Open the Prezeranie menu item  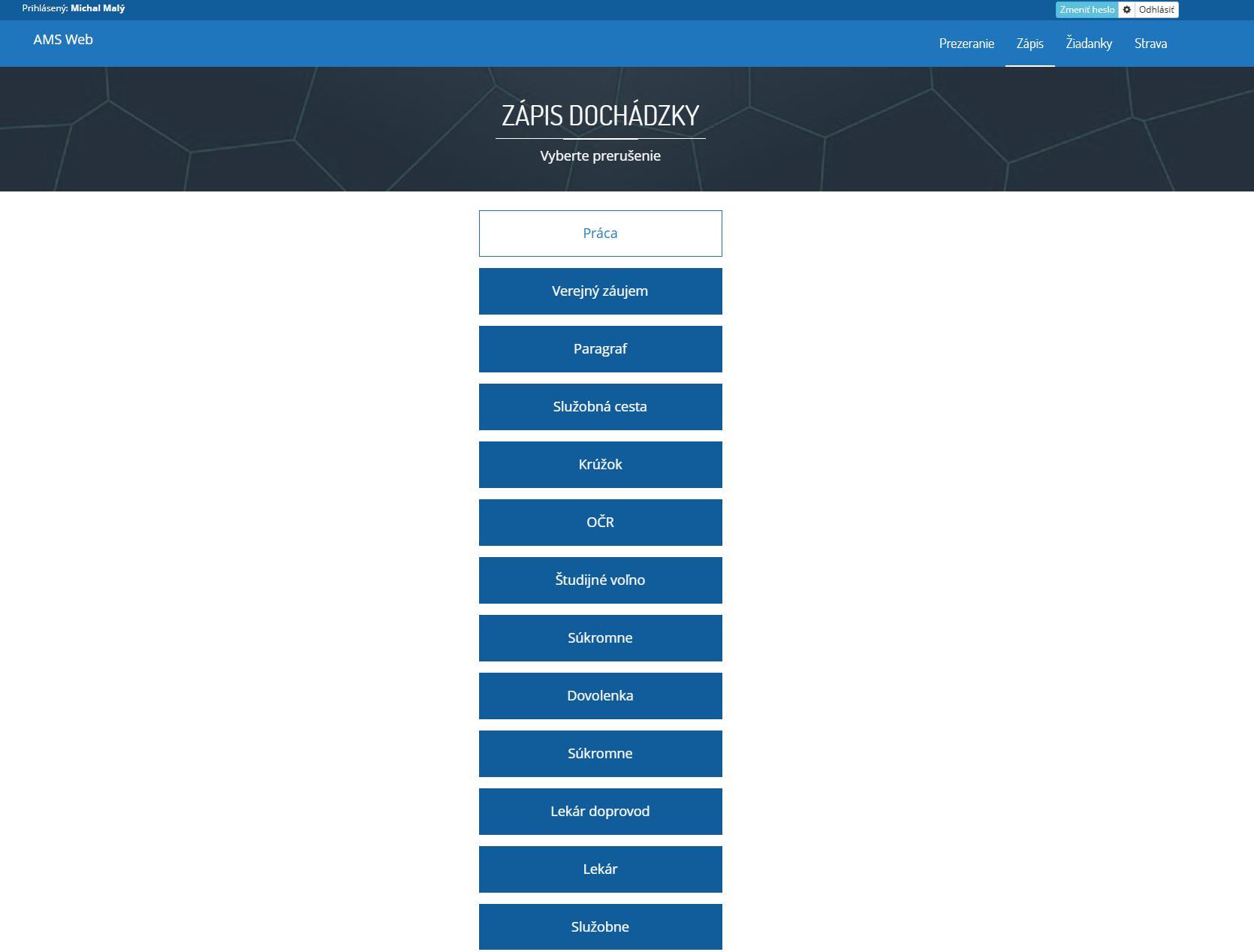(x=966, y=44)
